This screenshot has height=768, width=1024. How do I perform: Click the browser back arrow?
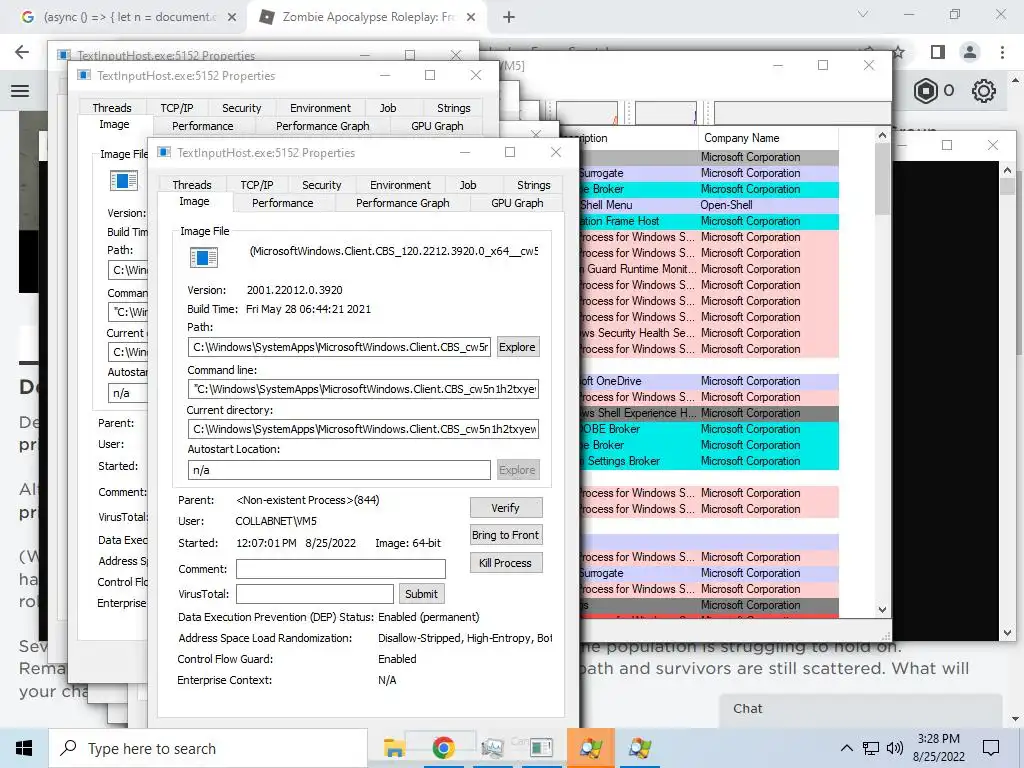[22, 52]
